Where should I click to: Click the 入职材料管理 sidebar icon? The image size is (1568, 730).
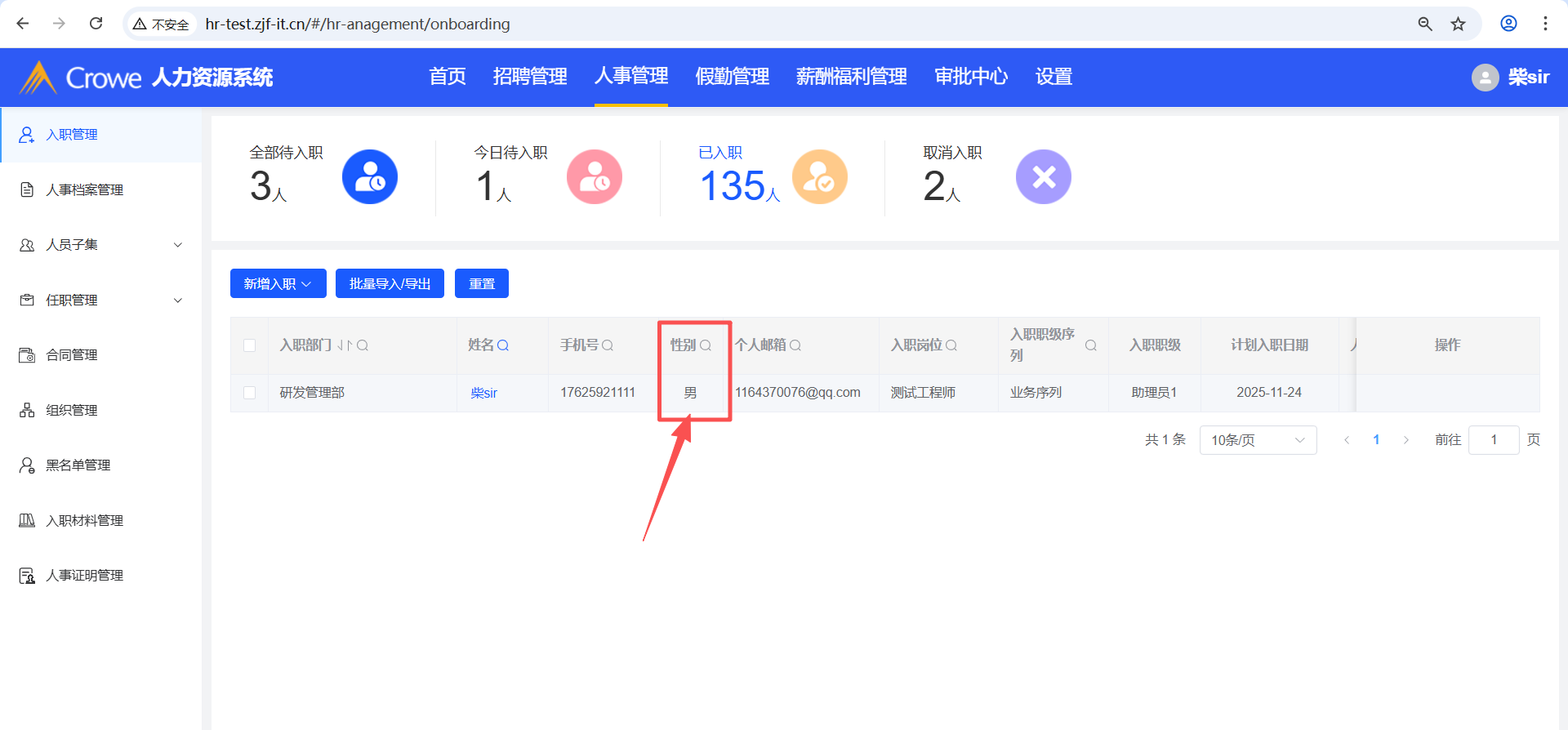click(27, 520)
